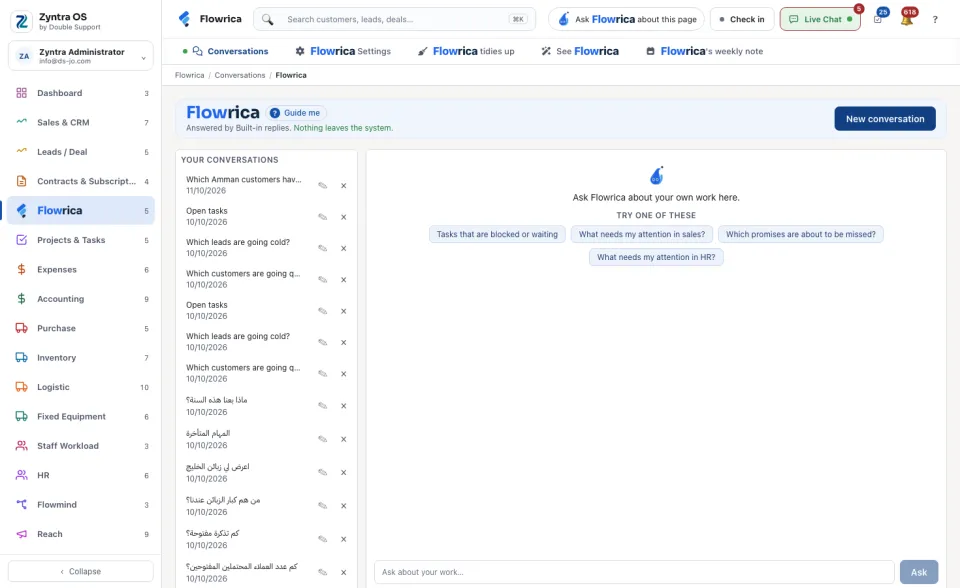Open the tasks checklist icon with 25 badge

pyautogui.click(x=878, y=19)
